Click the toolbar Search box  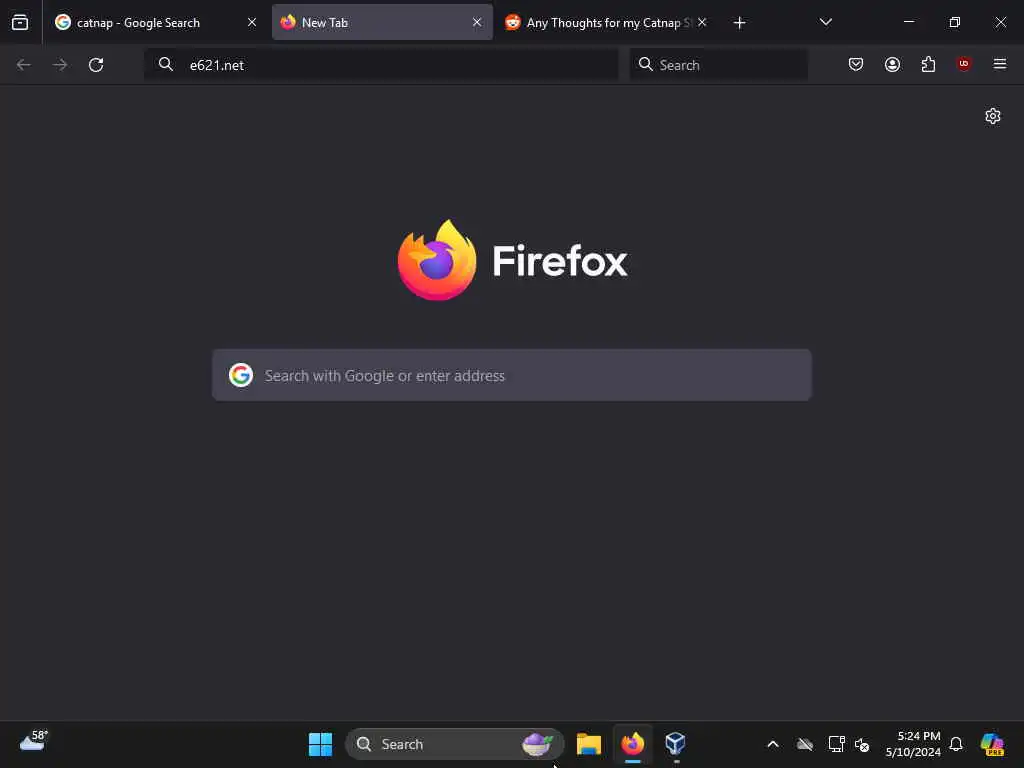pos(718,65)
